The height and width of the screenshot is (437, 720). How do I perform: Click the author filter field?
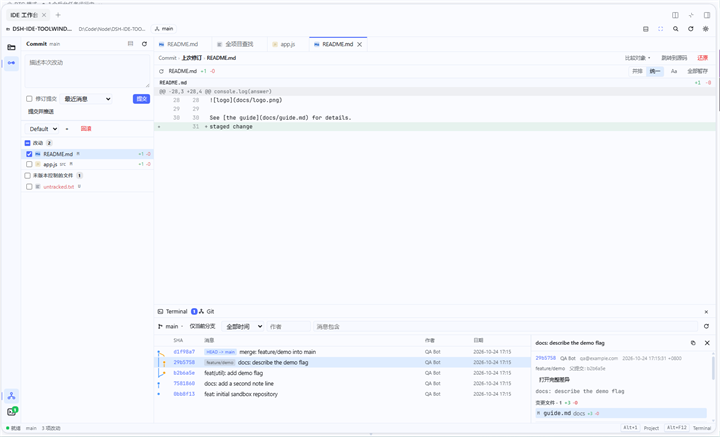(289, 326)
